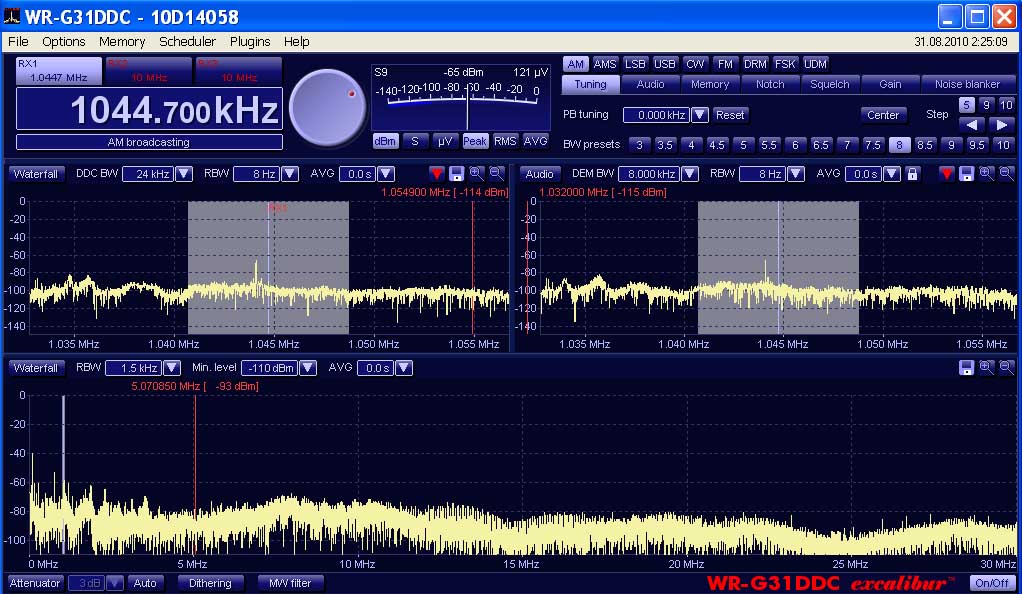Open the Squelch tab
Viewport: 1022px width, 594px height.
(830, 84)
